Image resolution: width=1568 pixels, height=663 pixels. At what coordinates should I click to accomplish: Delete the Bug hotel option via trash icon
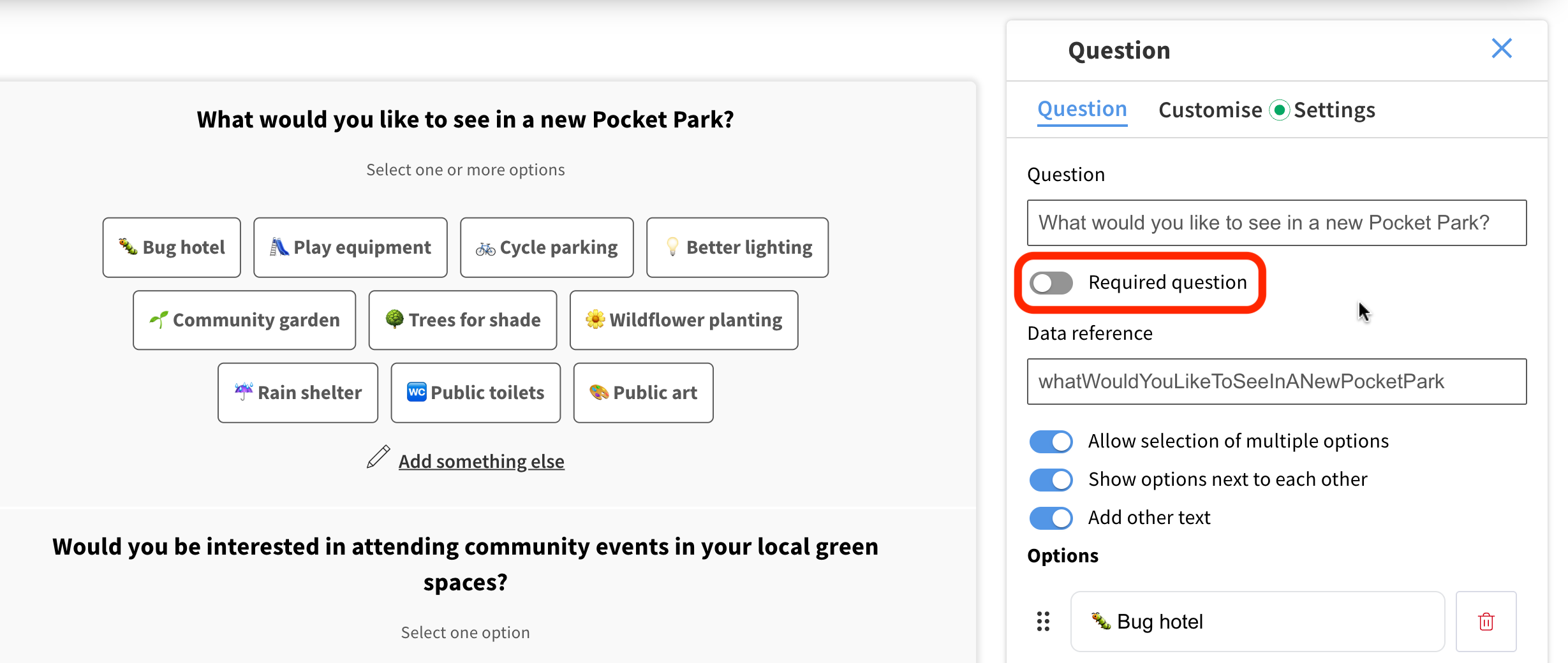point(1486,622)
